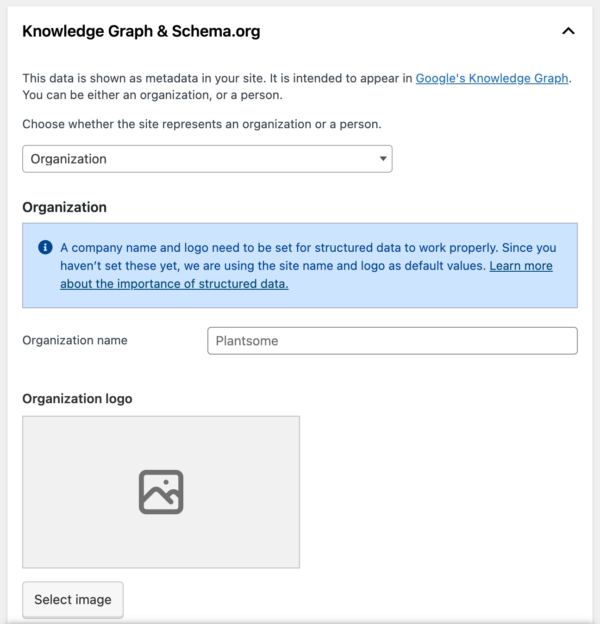
Task: Click the dropdown arrow on the Organization select
Action: point(383,159)
